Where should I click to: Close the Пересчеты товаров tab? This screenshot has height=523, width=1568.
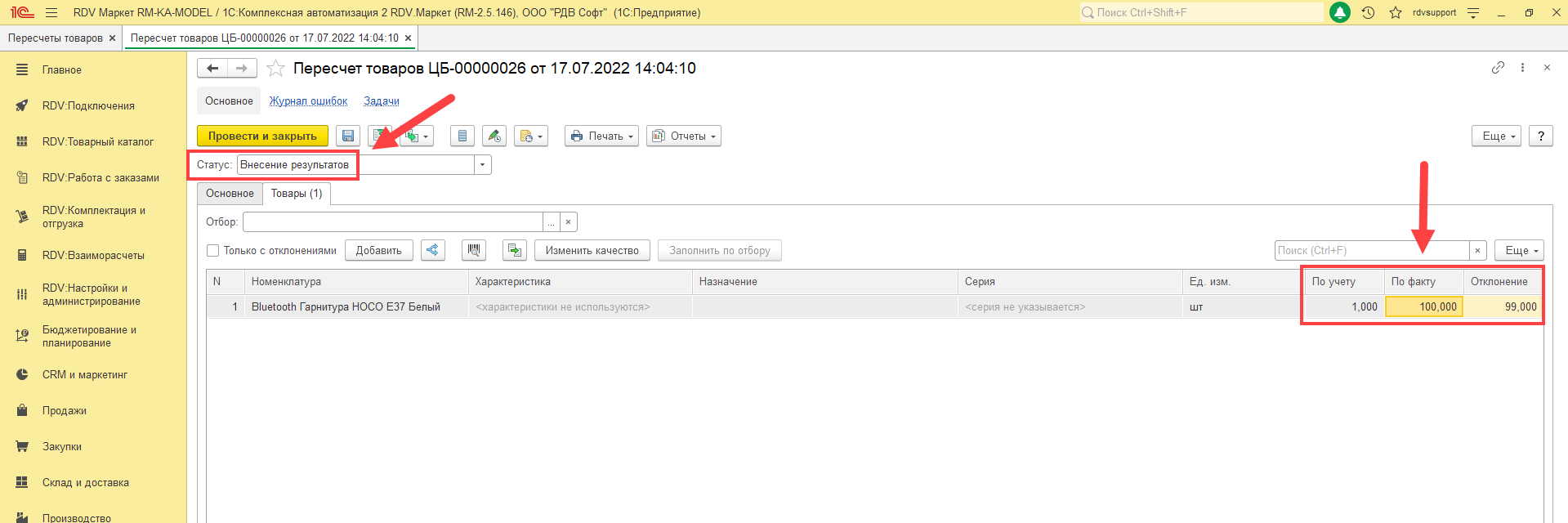(x=113, y=38)
